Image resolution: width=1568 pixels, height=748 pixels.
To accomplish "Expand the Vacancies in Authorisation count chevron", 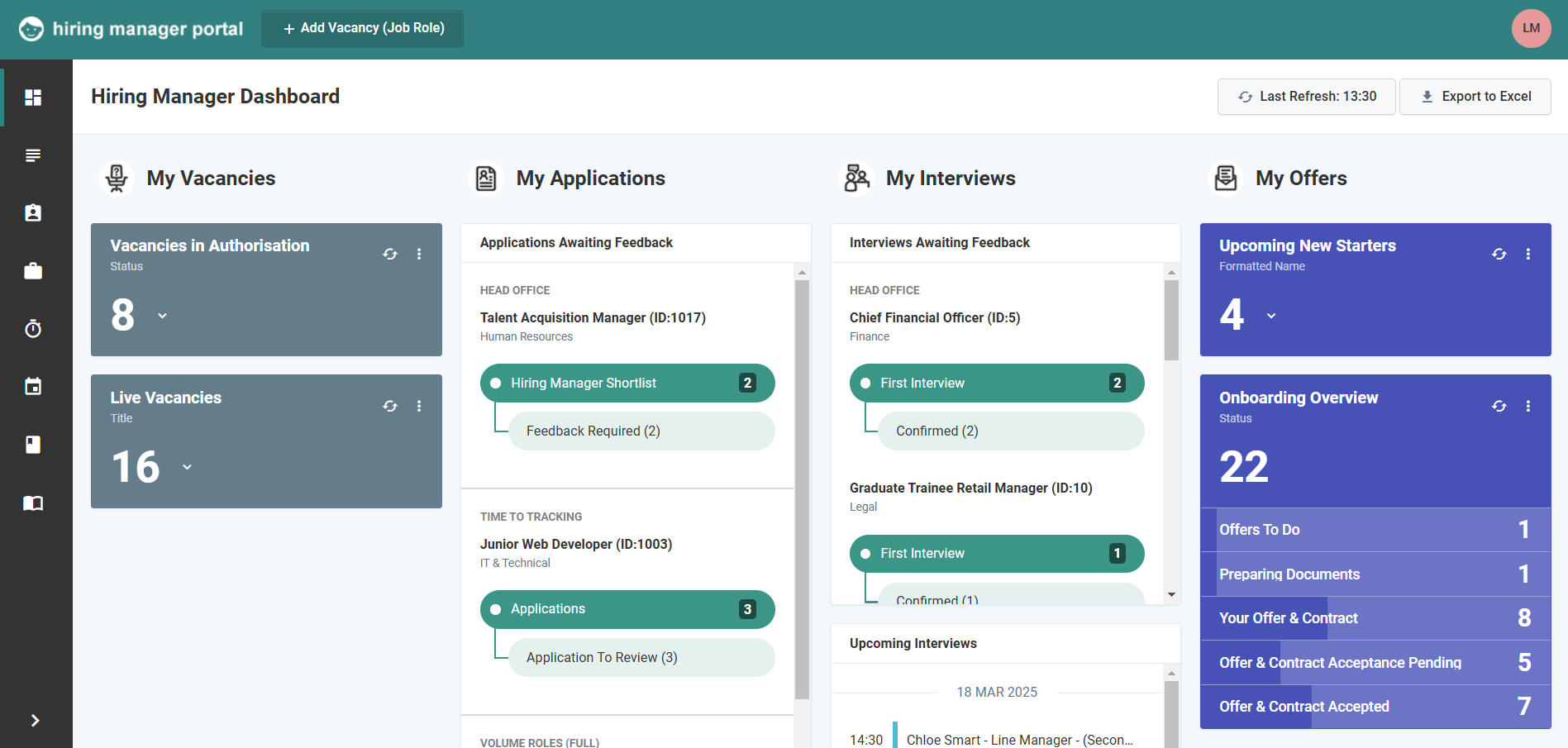I will [162, 316].
